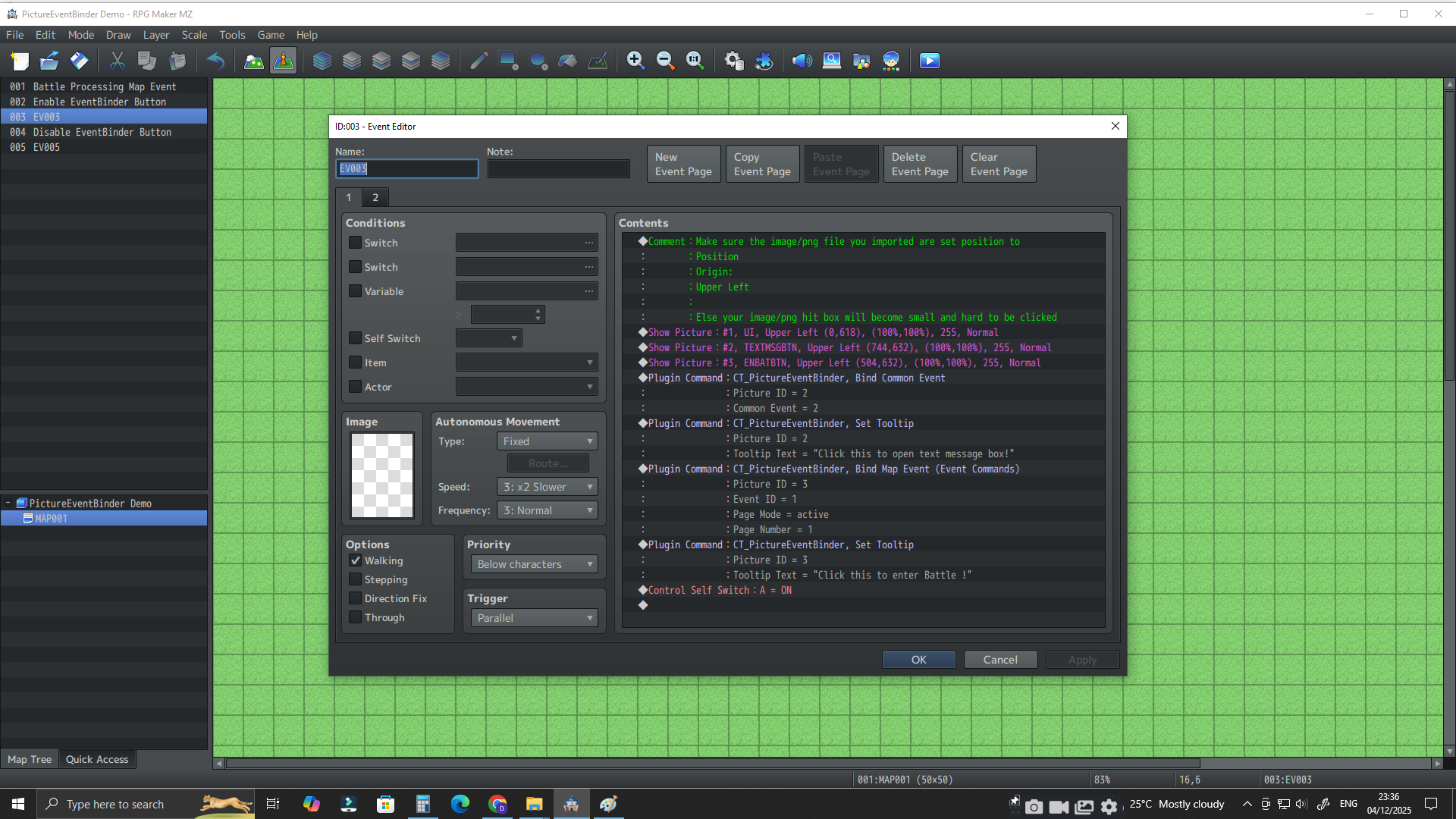Screen dimensions: 1456x819
Task: Uncheck the Walking option
Action: click(x=355, y=560)
